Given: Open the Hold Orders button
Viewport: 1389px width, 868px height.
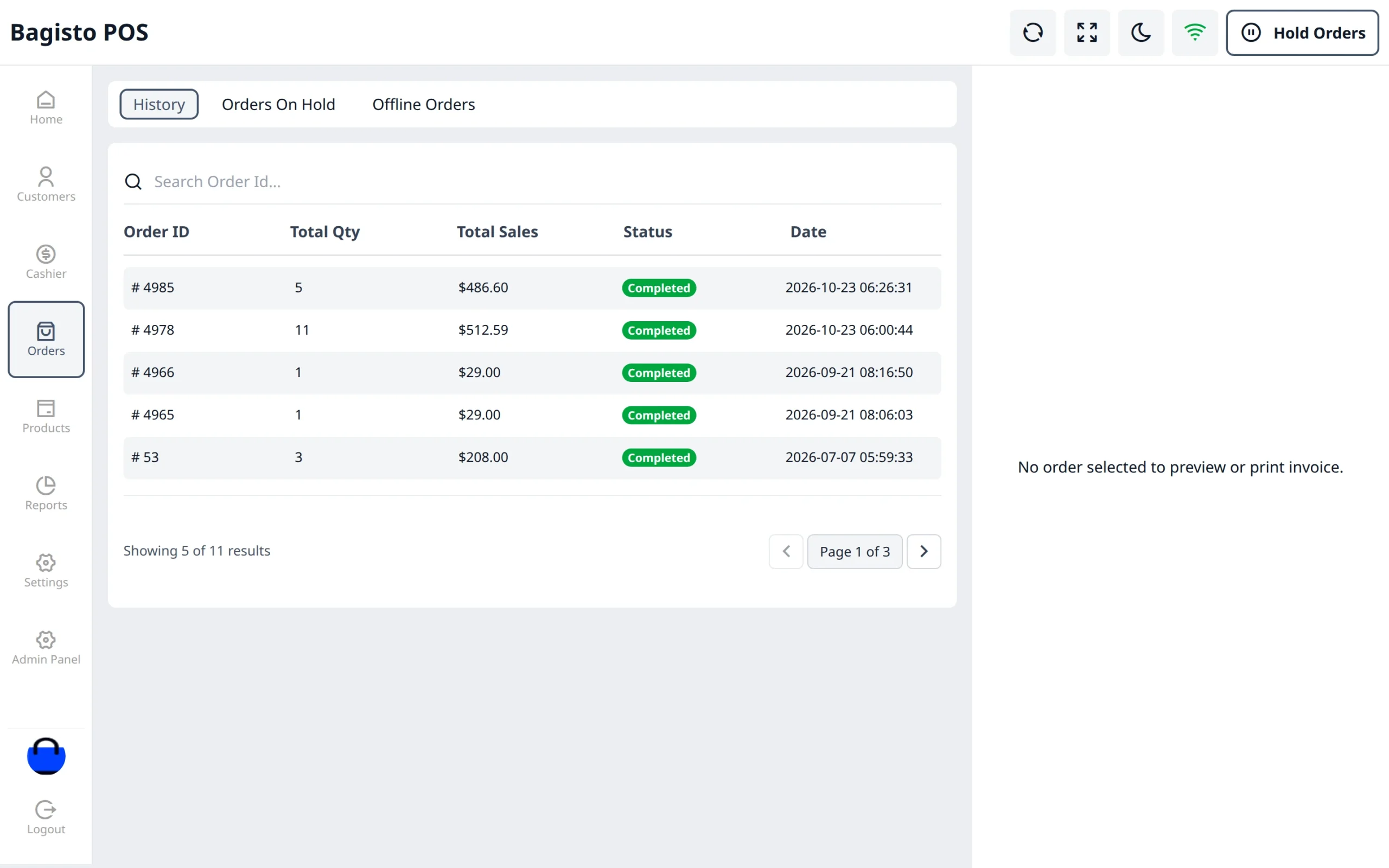Looking at the screenshot, I should [x=1302, y=33].
